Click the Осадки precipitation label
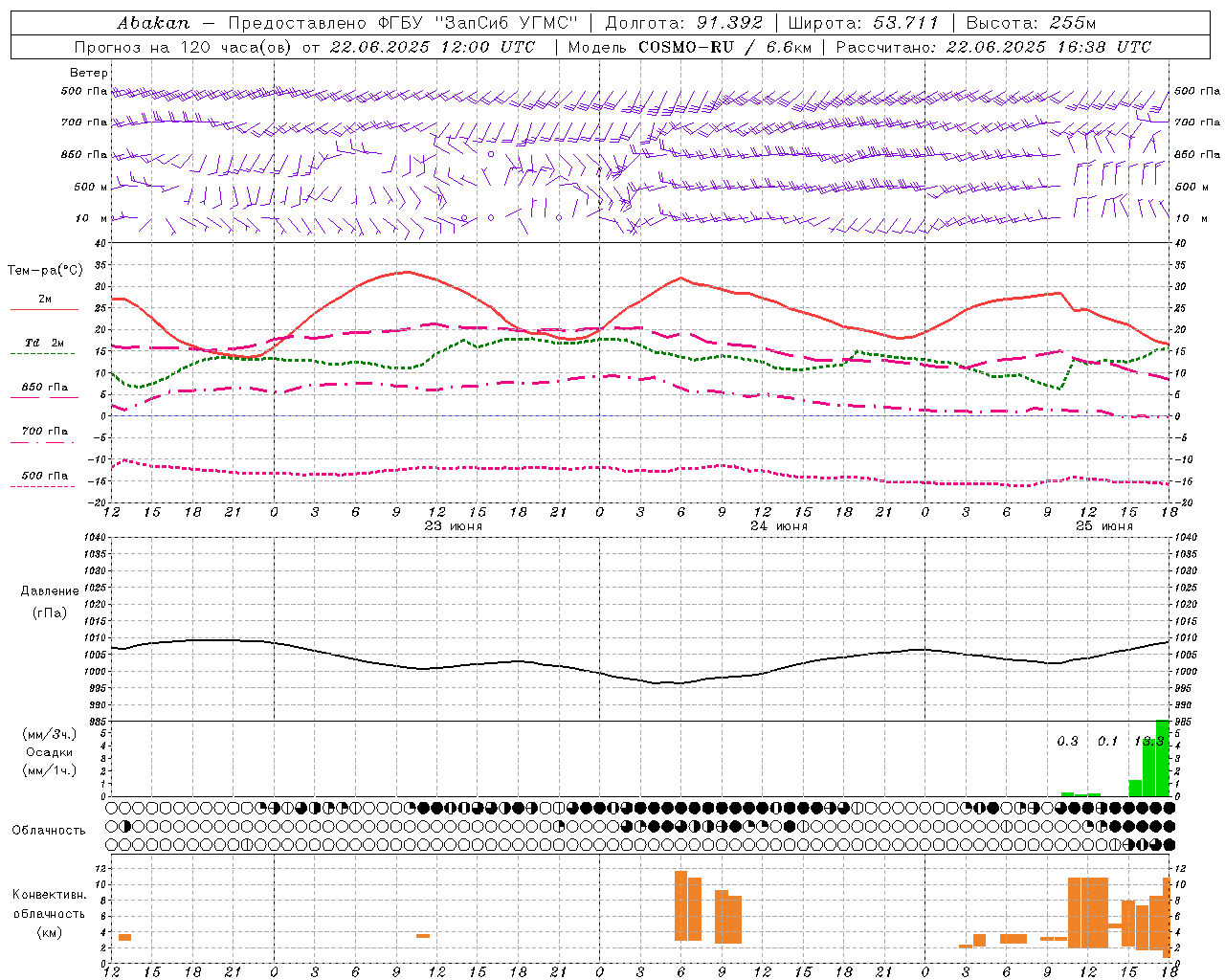The width and height of the screenshot is (1225, 980). pyautogui.click(x=50, y=752)
